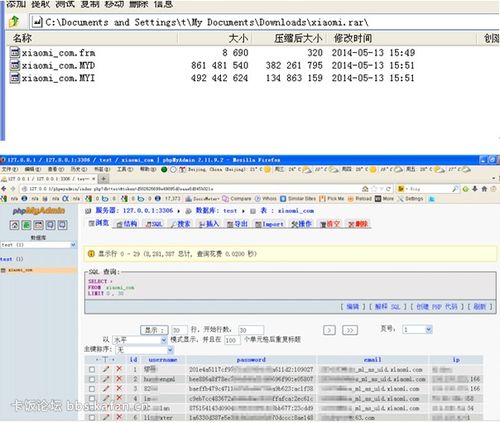The width and height of the screenshot is (500, 423).
Task: Click Whois in the Firefox add-on toolbar
Action: pyautogui.click(x=266, y=199)
